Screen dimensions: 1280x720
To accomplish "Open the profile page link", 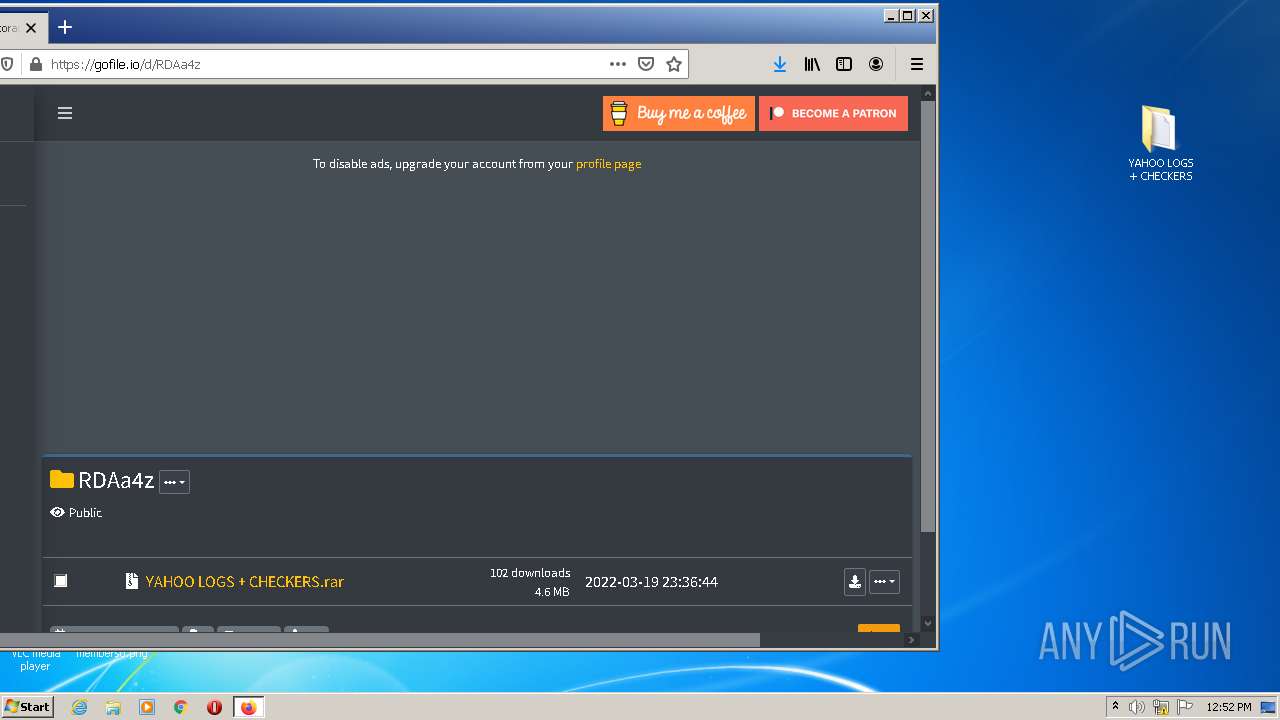I will click(x=608, y=164).
